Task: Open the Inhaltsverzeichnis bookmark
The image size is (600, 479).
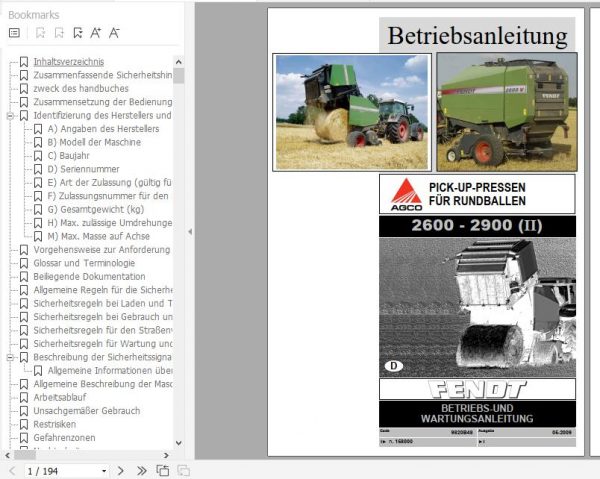Action: coord(68,62)
